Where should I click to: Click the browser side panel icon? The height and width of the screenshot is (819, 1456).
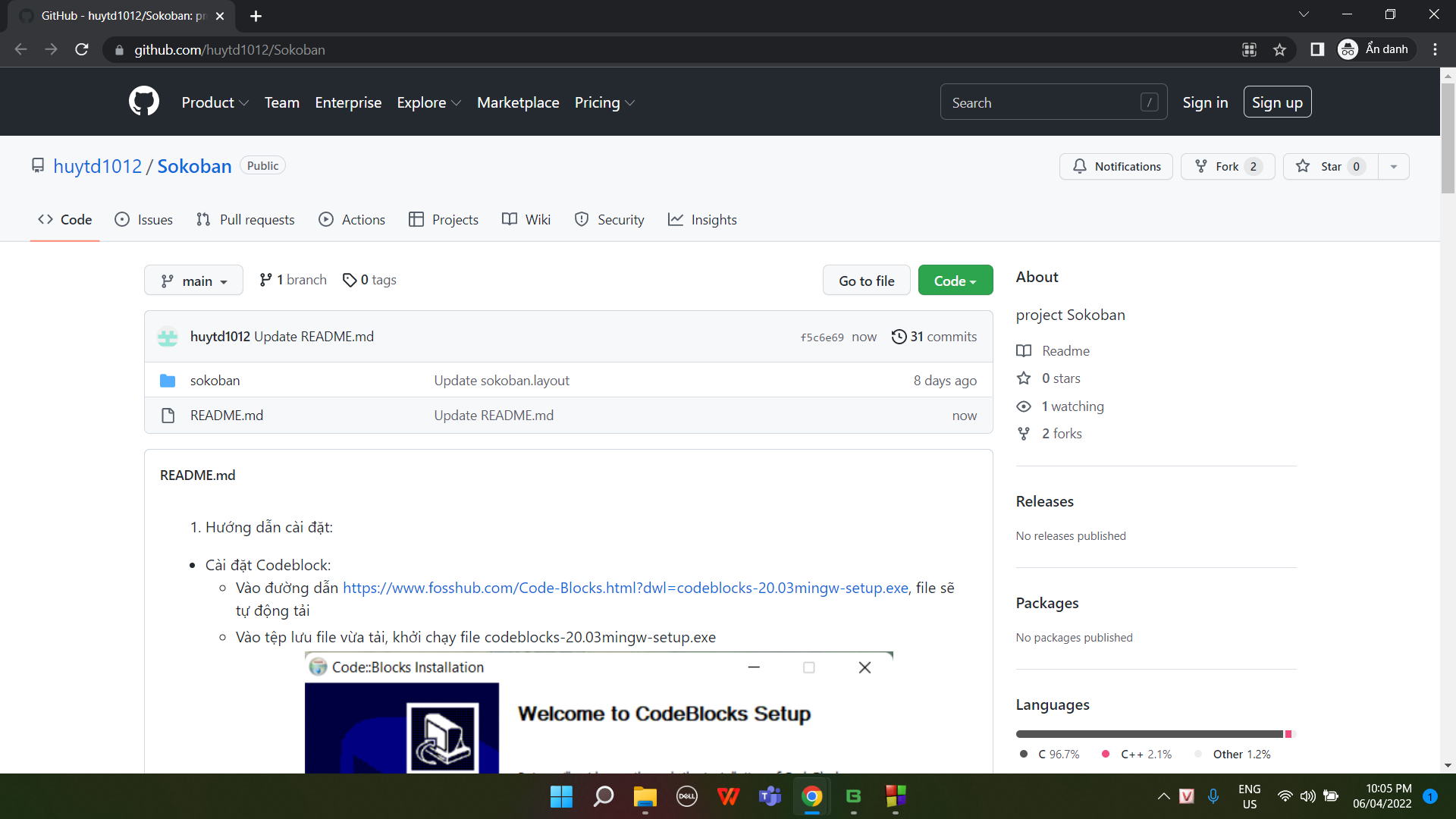coord(1317,49)
